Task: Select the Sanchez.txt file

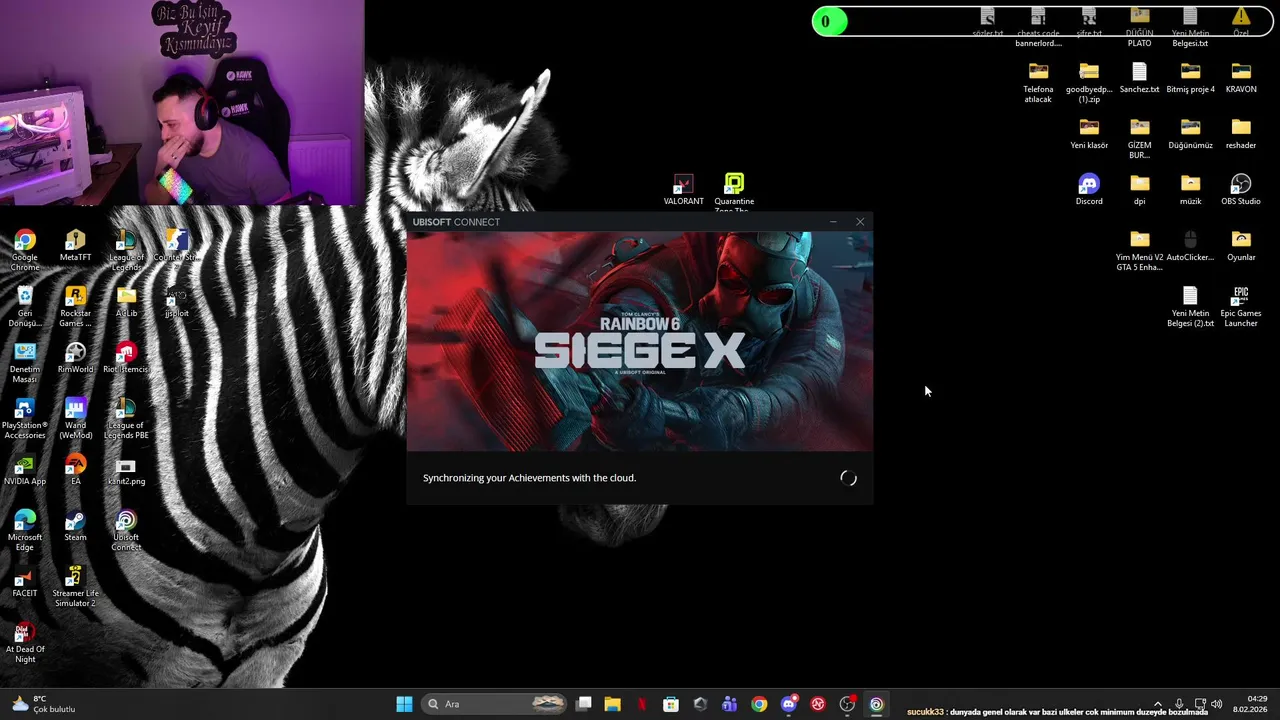Action: click(1140, 77)
